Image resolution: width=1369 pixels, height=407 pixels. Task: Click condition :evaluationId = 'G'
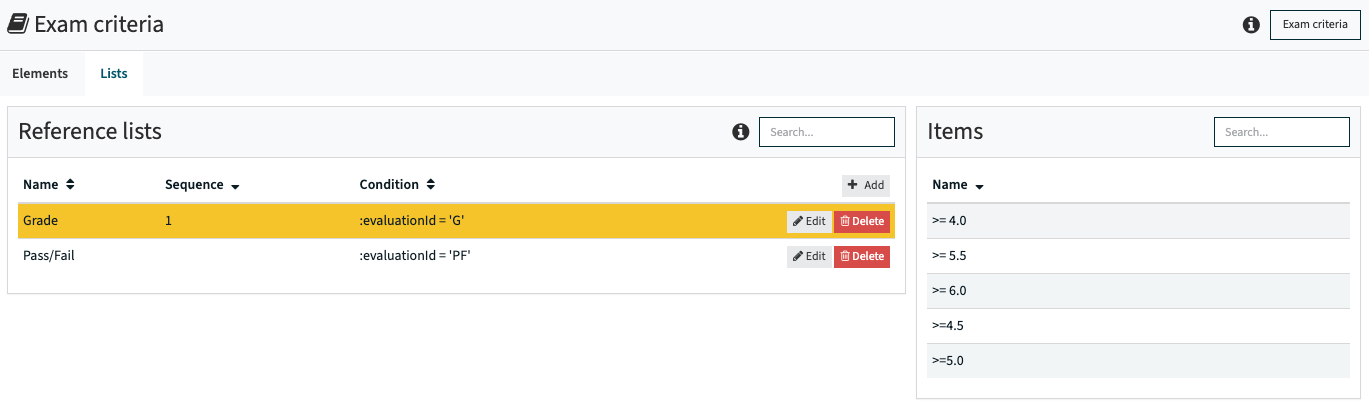[x=413, y=221]
